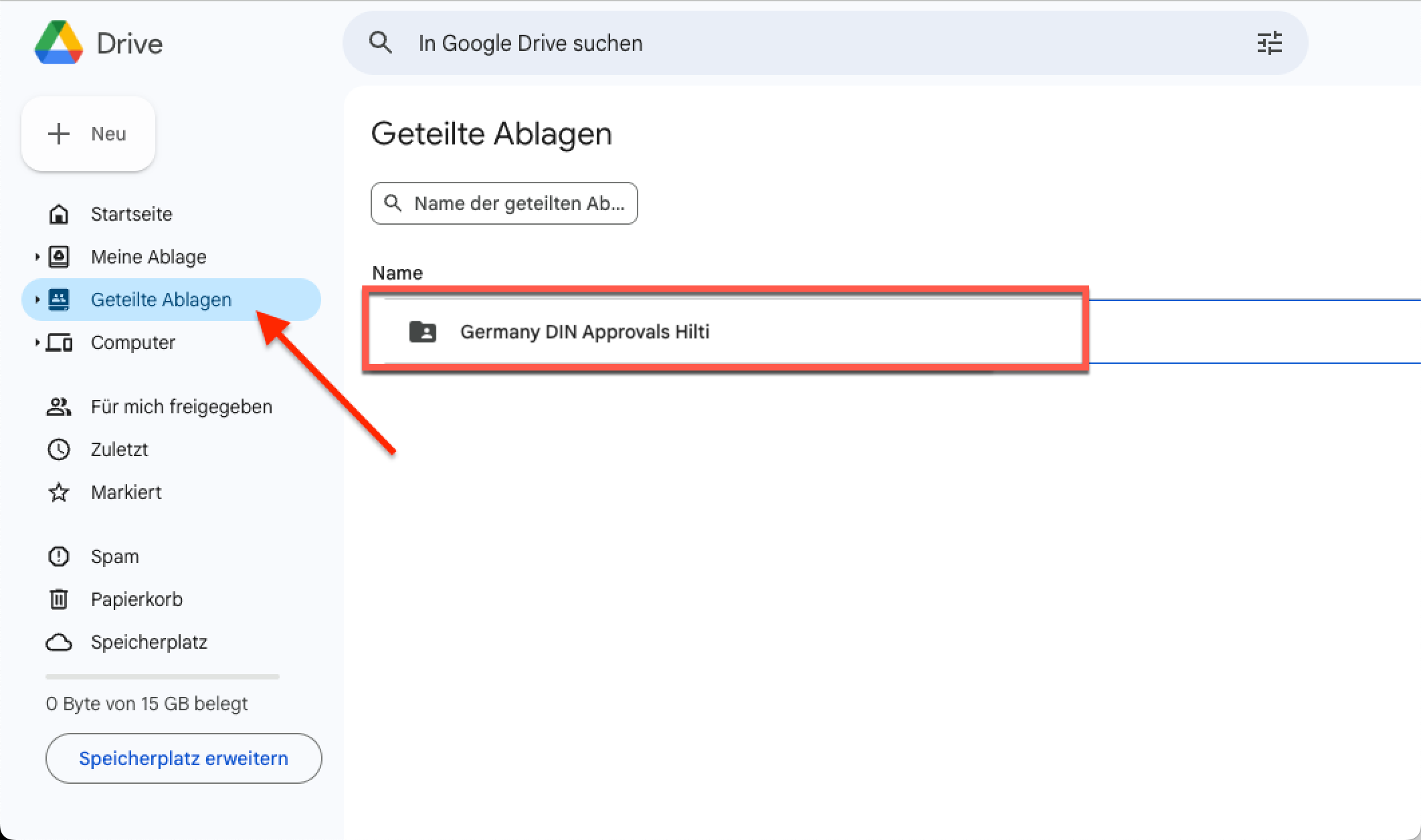Screen dimensions: 1421x840
Task: Click Speicherplatz erweitern button
Action: (183, 758)
